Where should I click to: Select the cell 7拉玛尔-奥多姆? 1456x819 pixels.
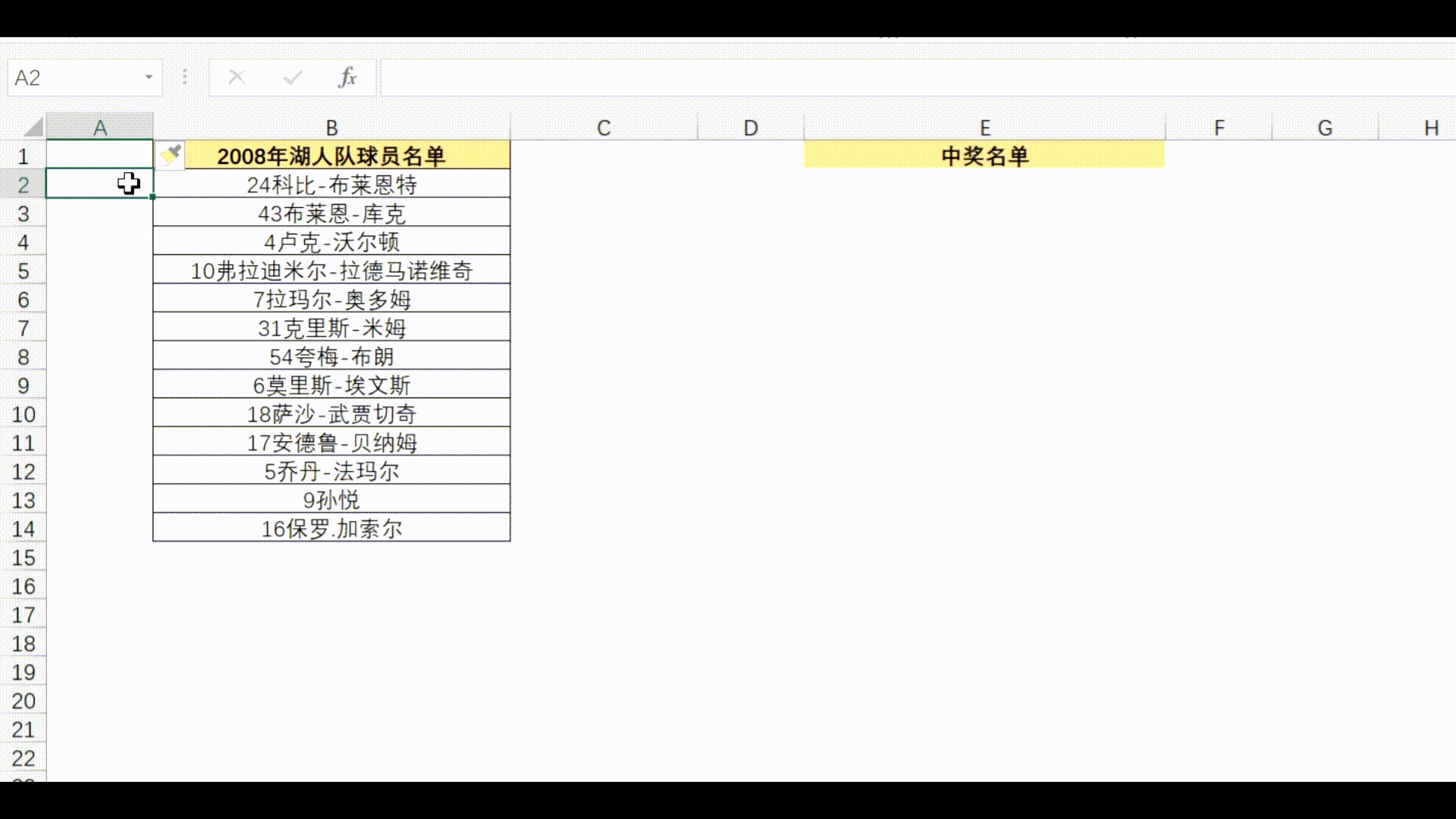pyautogui.click(x=331, y=300)
